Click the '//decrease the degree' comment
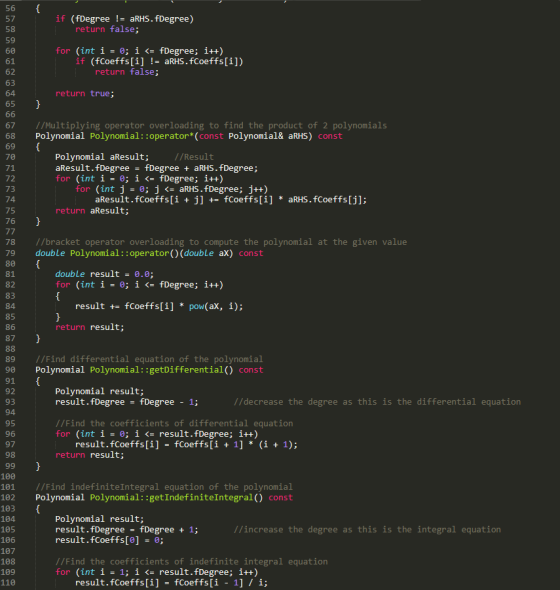 [377, 402]
